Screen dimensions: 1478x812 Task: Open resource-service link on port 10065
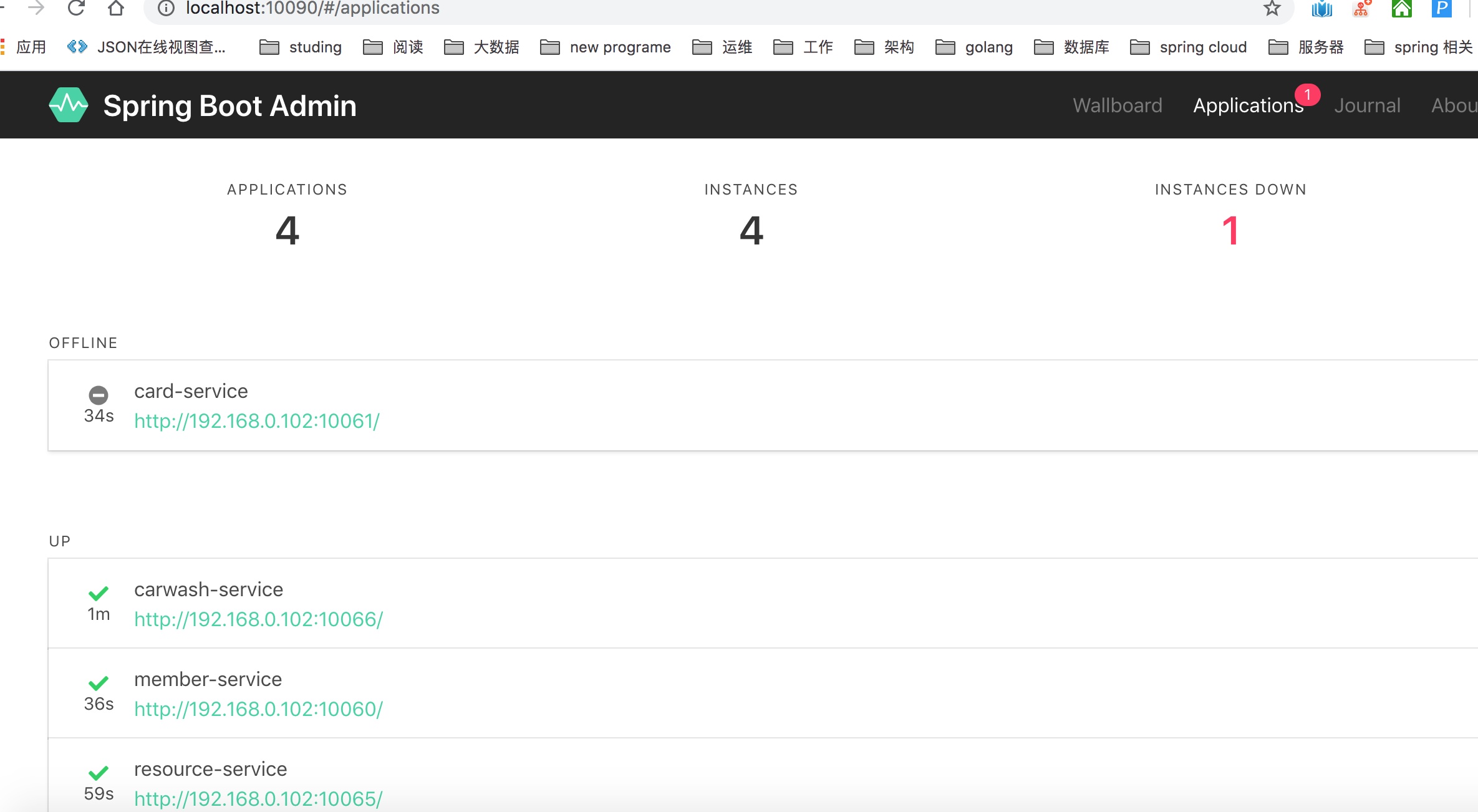tap(258, 799)
